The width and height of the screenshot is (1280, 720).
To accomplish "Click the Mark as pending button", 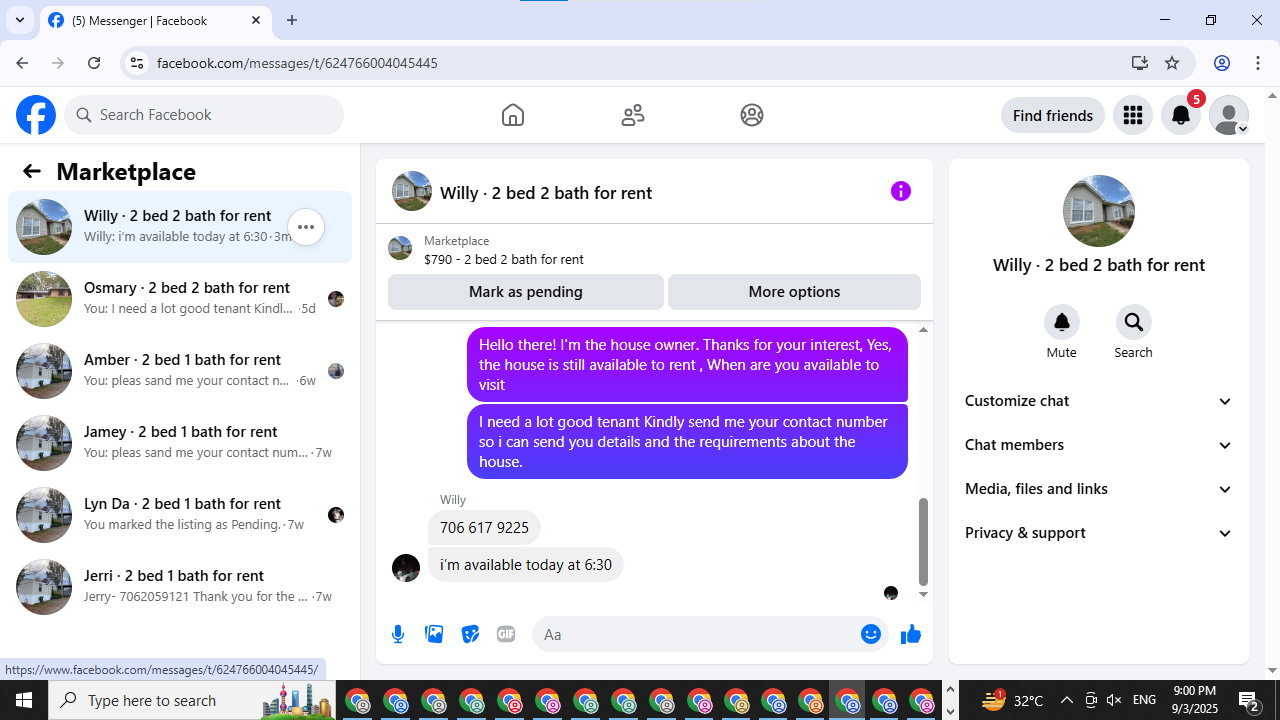I will (526, 292).
